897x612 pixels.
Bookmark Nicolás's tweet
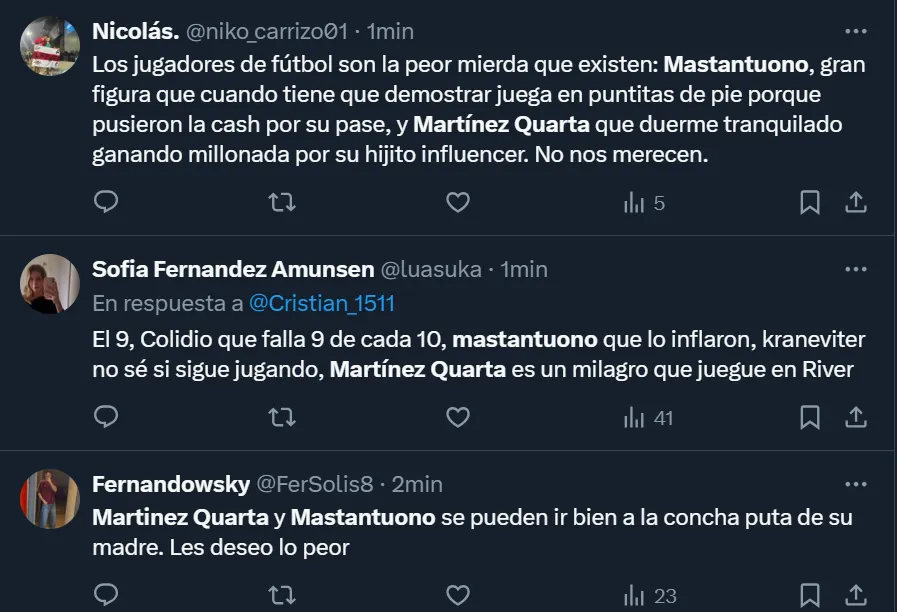click(x=810, y=203)
